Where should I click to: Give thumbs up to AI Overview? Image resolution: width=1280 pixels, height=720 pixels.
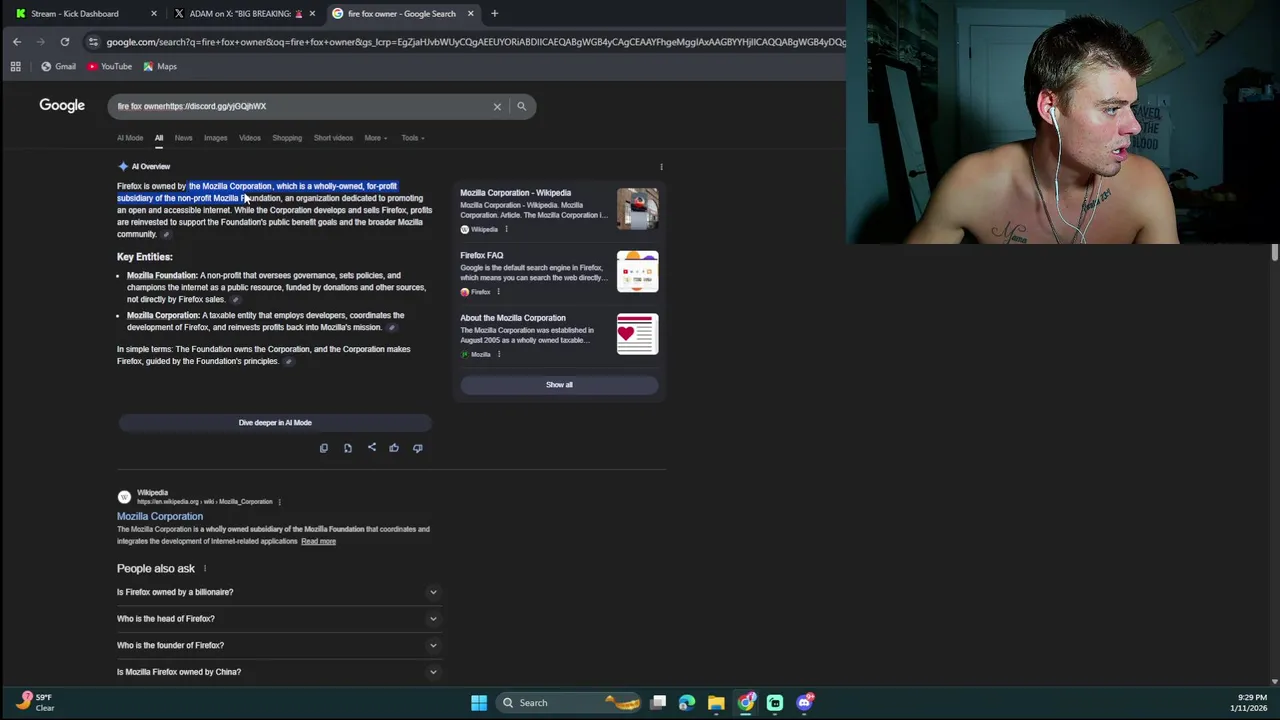coord(394,448)
